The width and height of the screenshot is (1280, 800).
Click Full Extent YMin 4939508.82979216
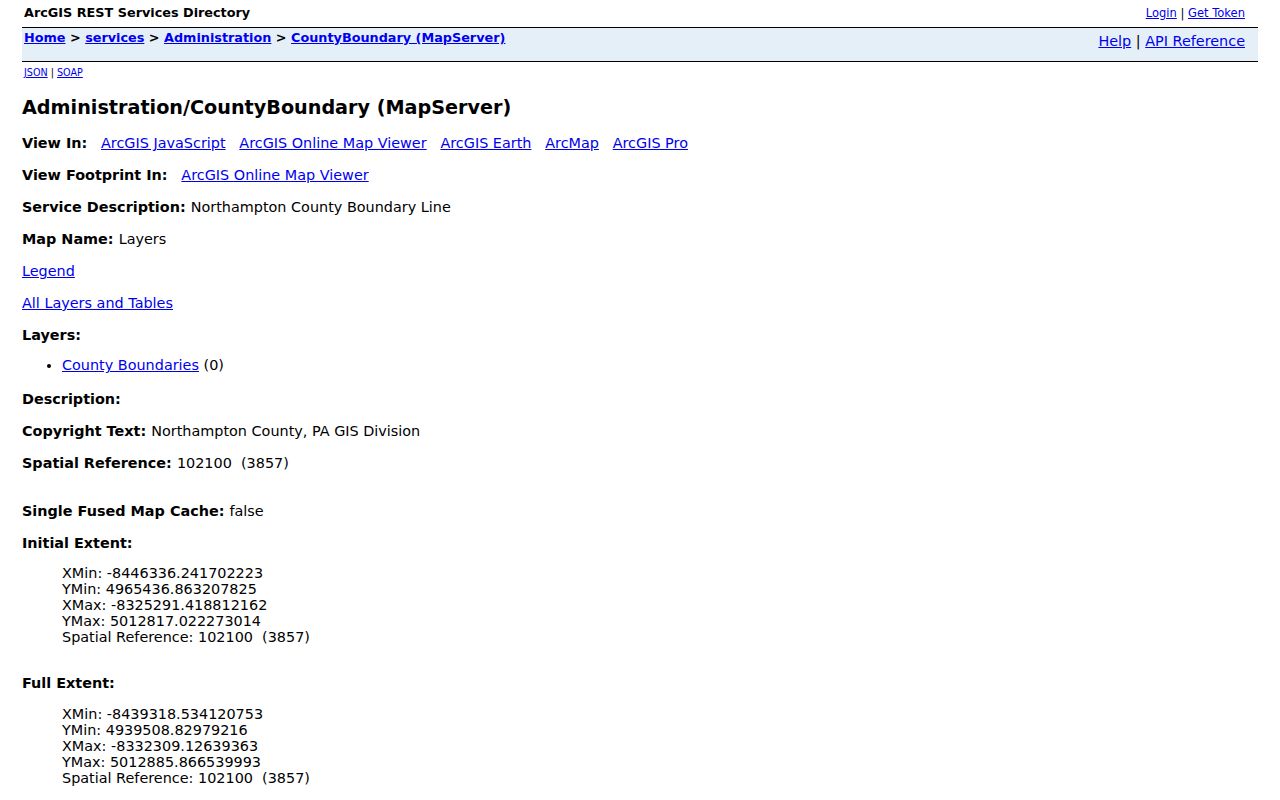point(155,730)
